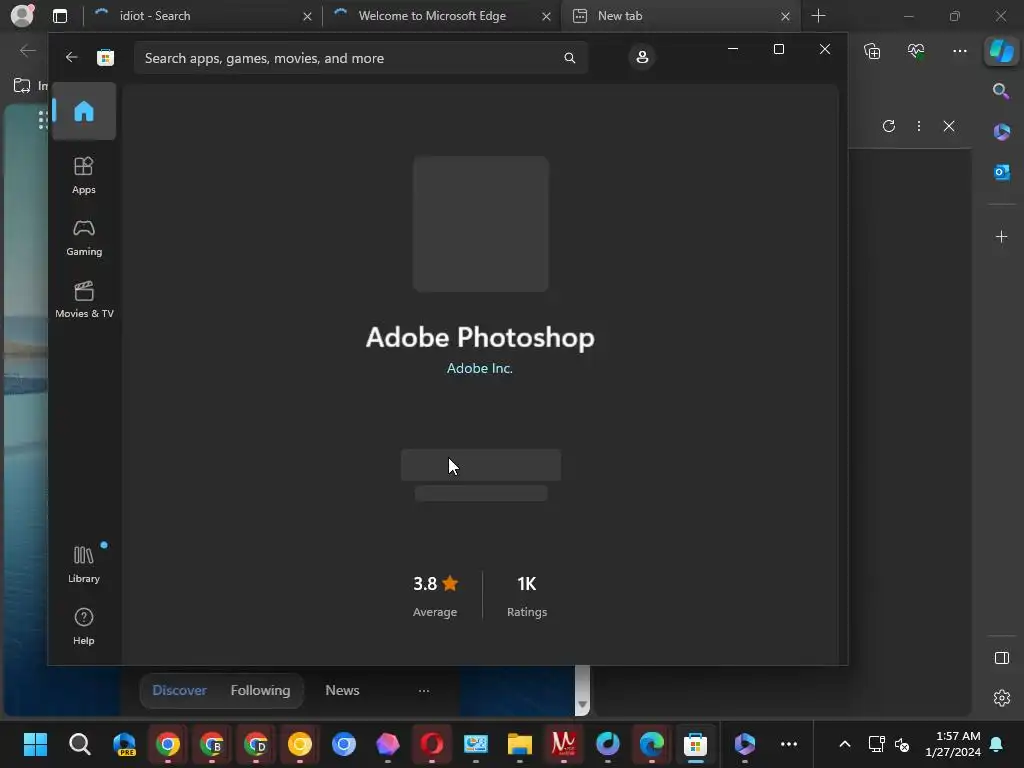This screenshot has width=1024, height=768.
Task: Switch to Welcome to Microsoft Edge tab
Action: 441,16
